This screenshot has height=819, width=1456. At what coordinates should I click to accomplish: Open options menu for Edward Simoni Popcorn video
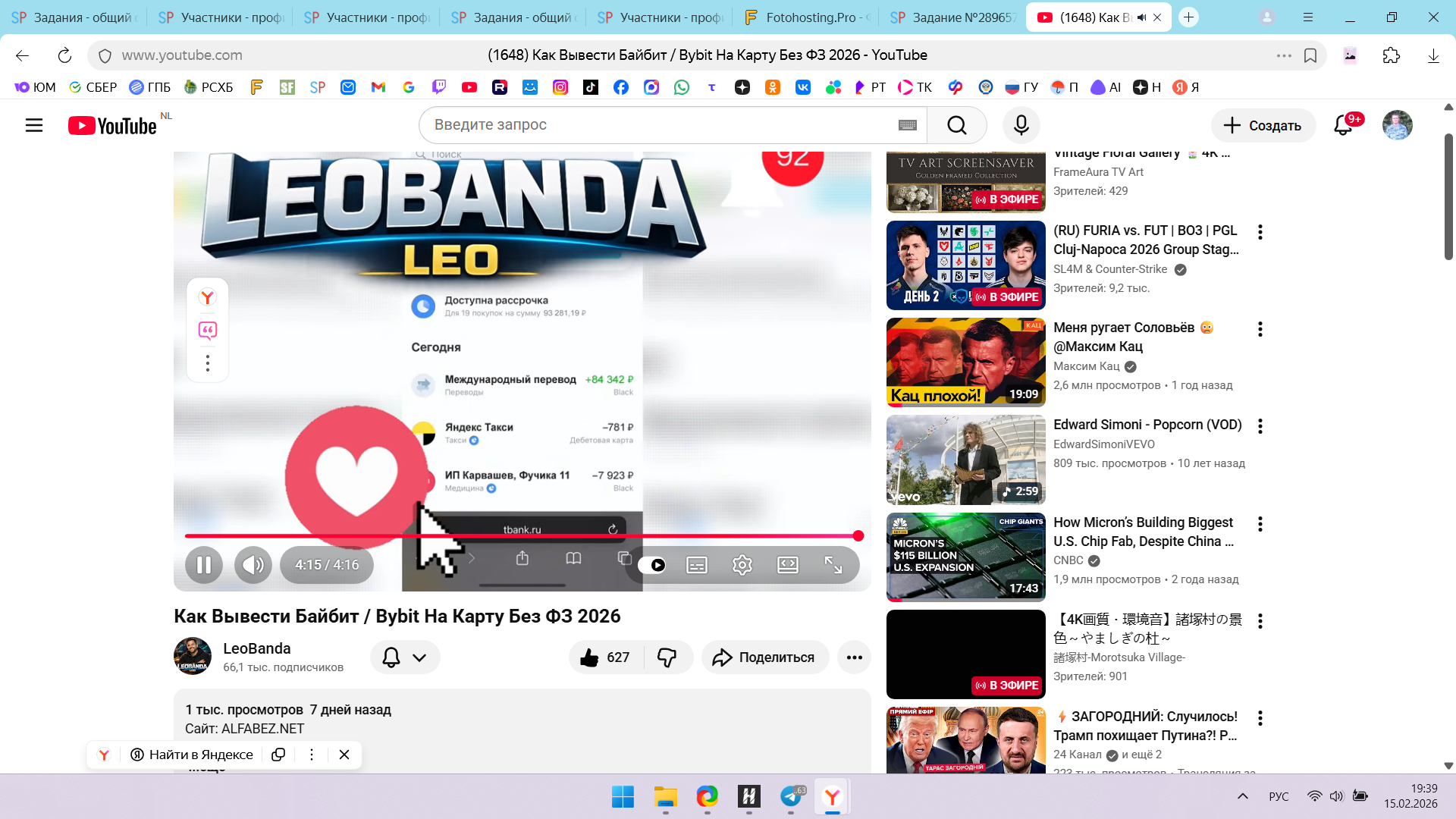pyautogui.click(x=1260, y=426)
